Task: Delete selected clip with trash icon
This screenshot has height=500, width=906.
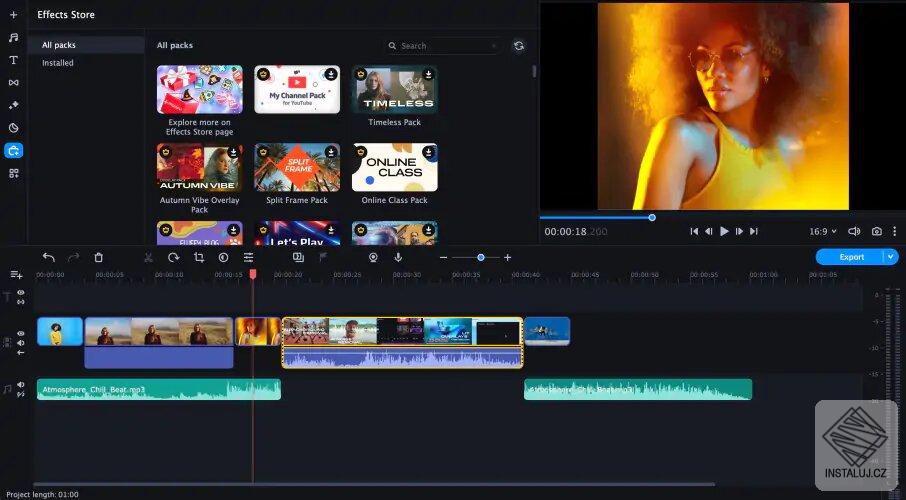Action: point(99,258)
